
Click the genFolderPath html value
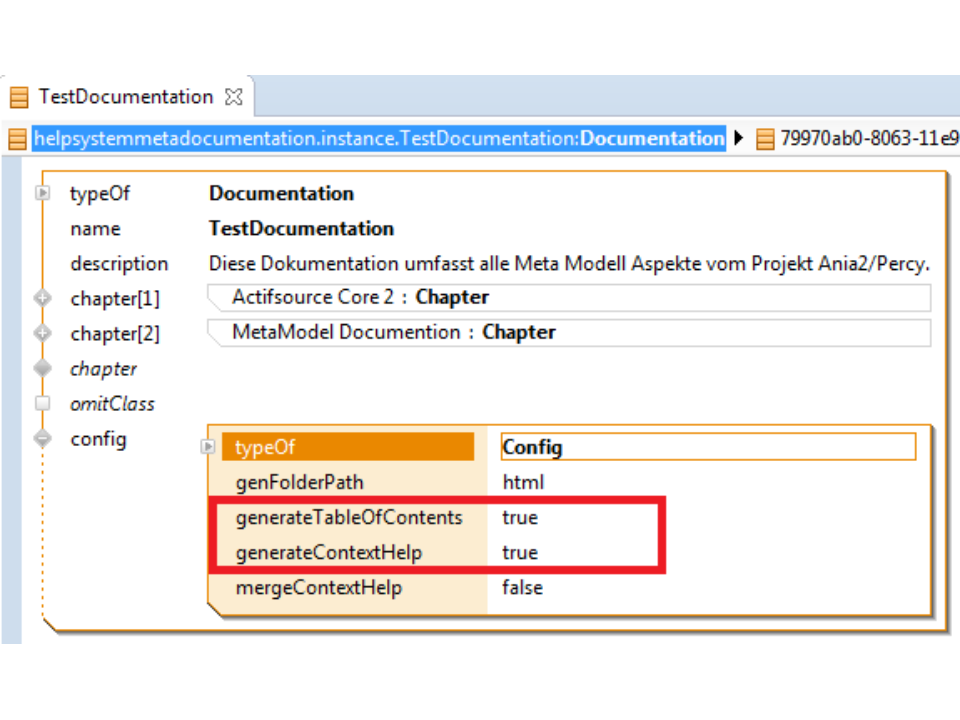(523, 482)
